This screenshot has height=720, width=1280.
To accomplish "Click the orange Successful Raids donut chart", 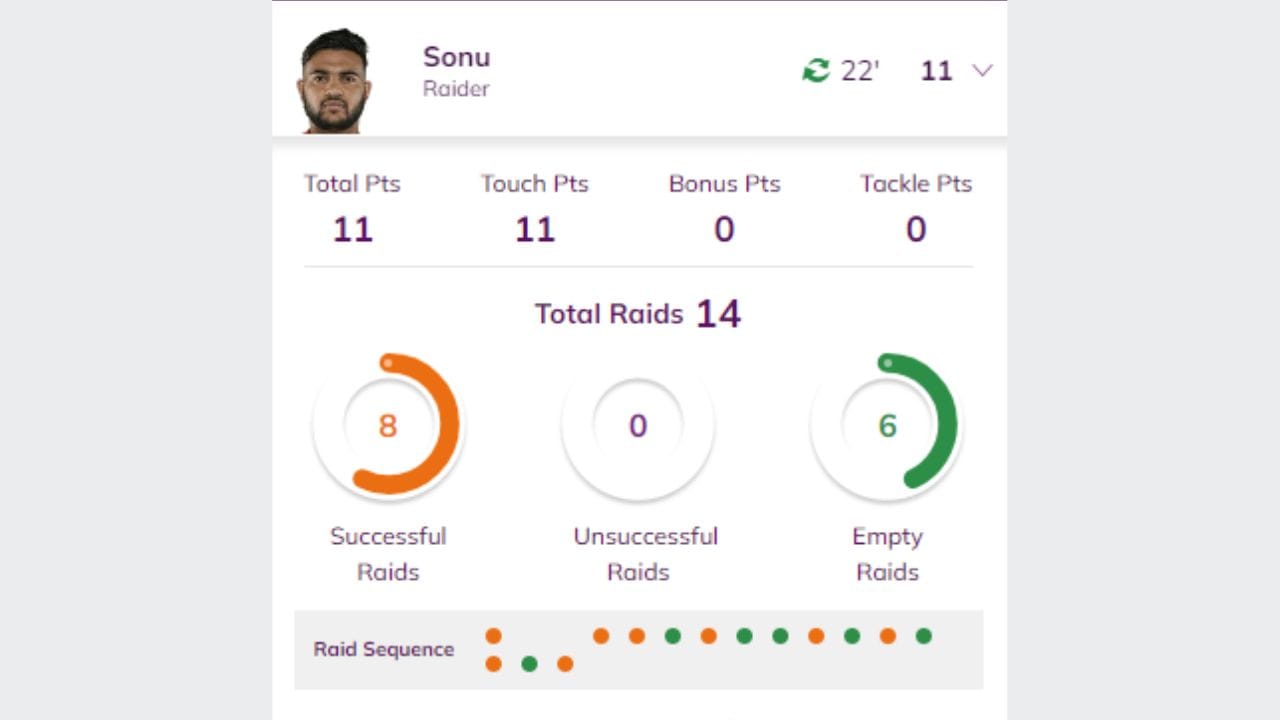I will (388, 425).
